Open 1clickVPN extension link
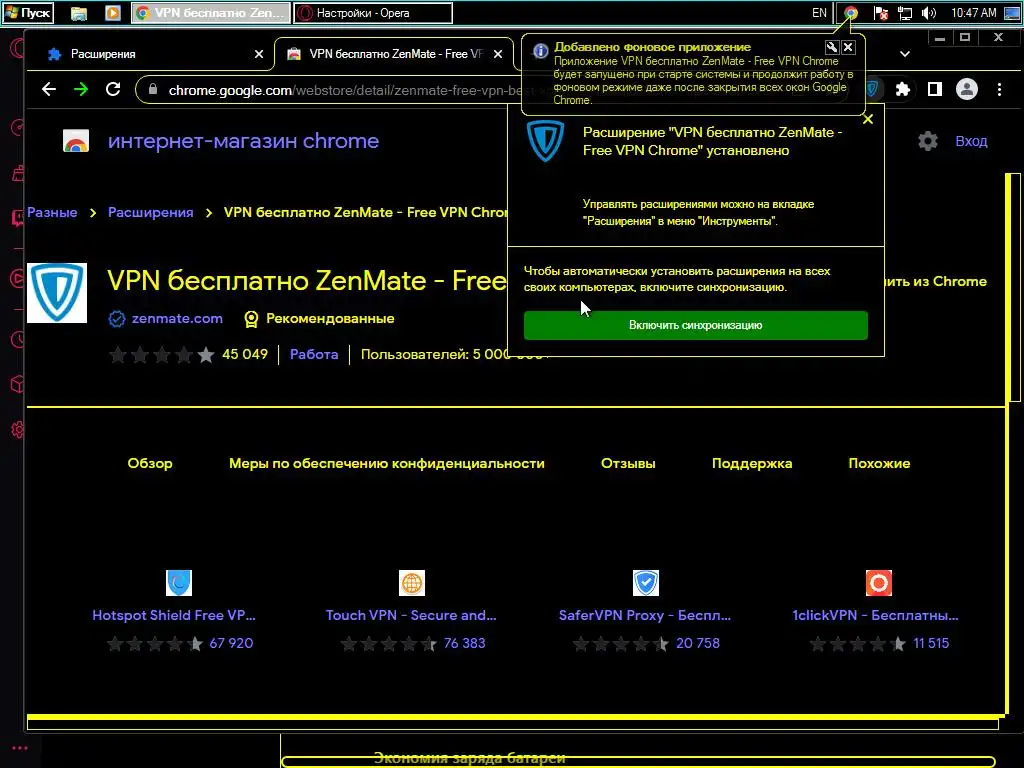Image resolution: width=1024 pixels, height=768 pixels. click(875, 615)
